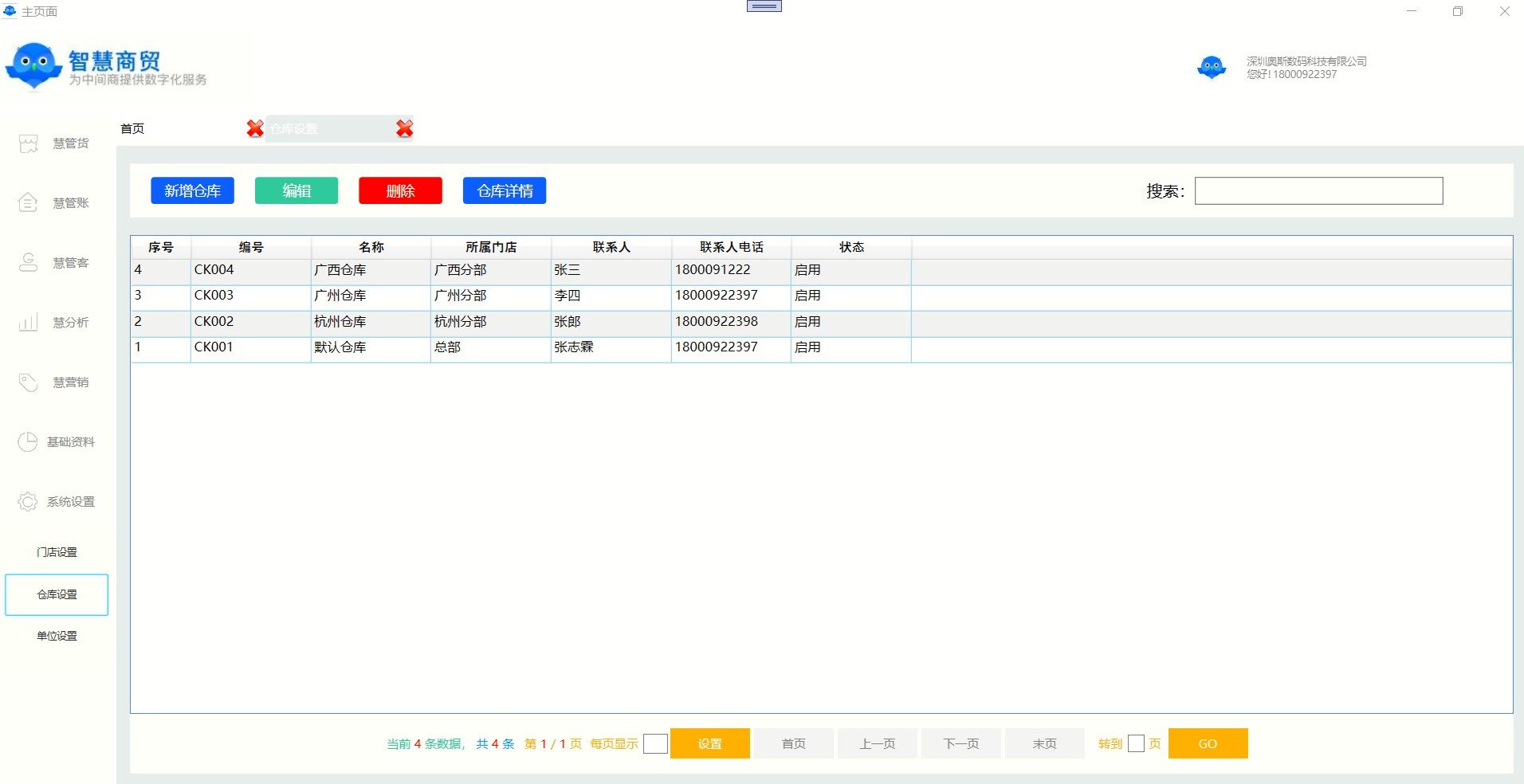
Task: Sort by 名称 column header
Action: [x=371, y=247]
